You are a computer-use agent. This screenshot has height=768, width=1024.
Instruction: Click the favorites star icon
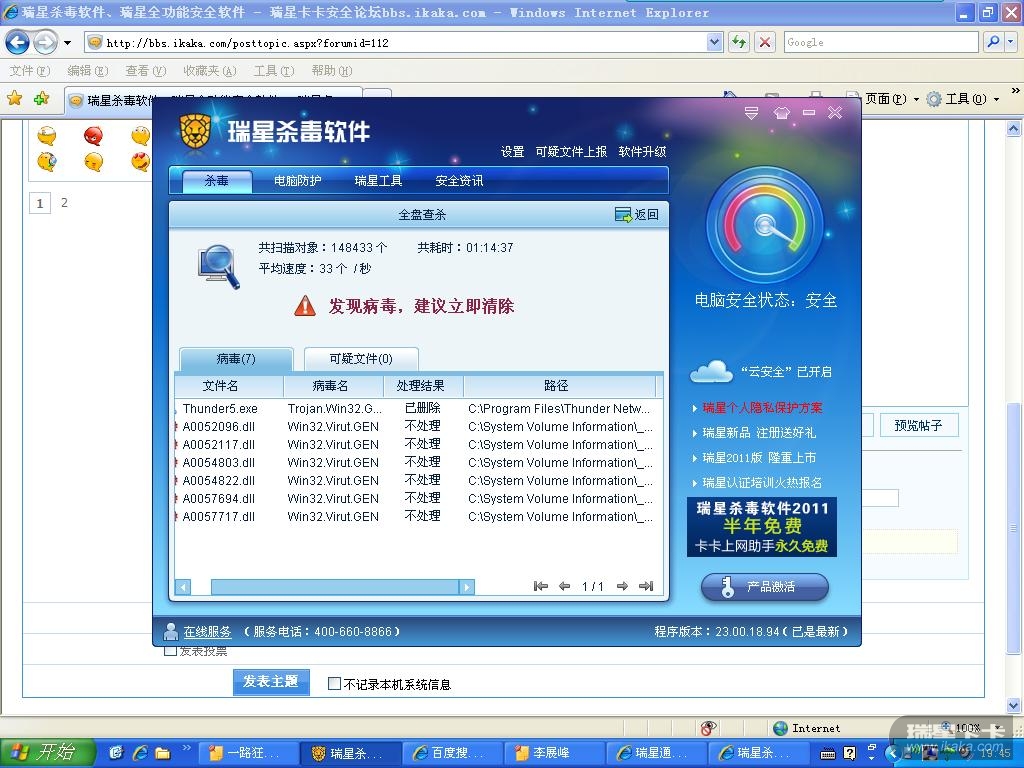tap(14, 99)
